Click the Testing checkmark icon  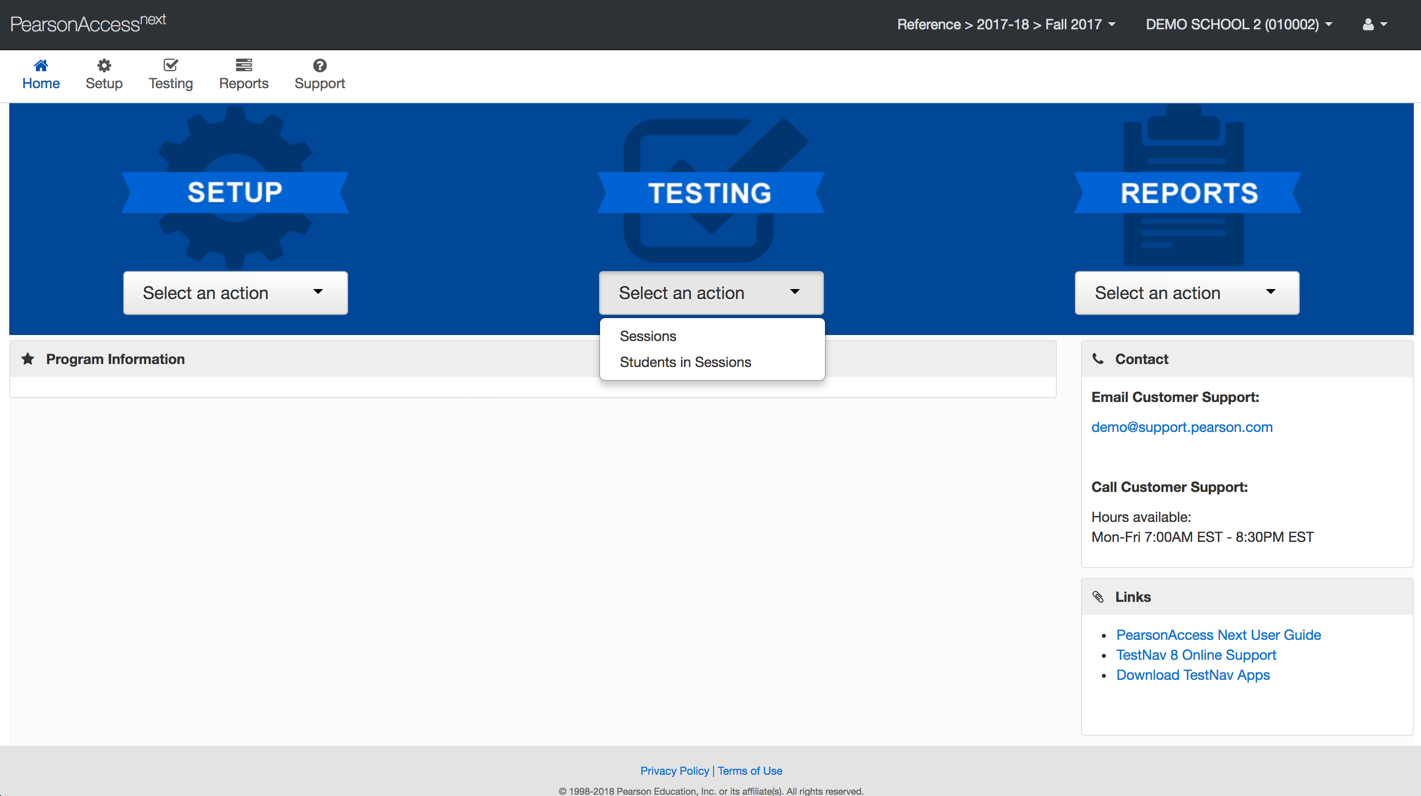point(171,66)
